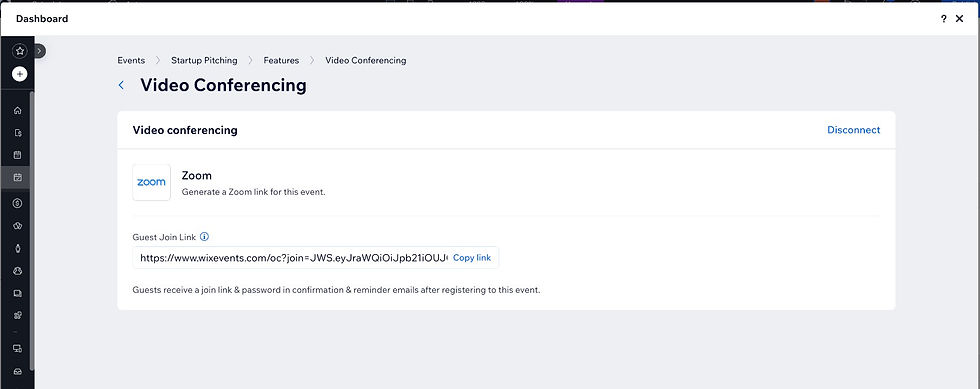Expand the sidebar with the arrow tab
Viewport: 980px width, 389px height.
[39, 51]
